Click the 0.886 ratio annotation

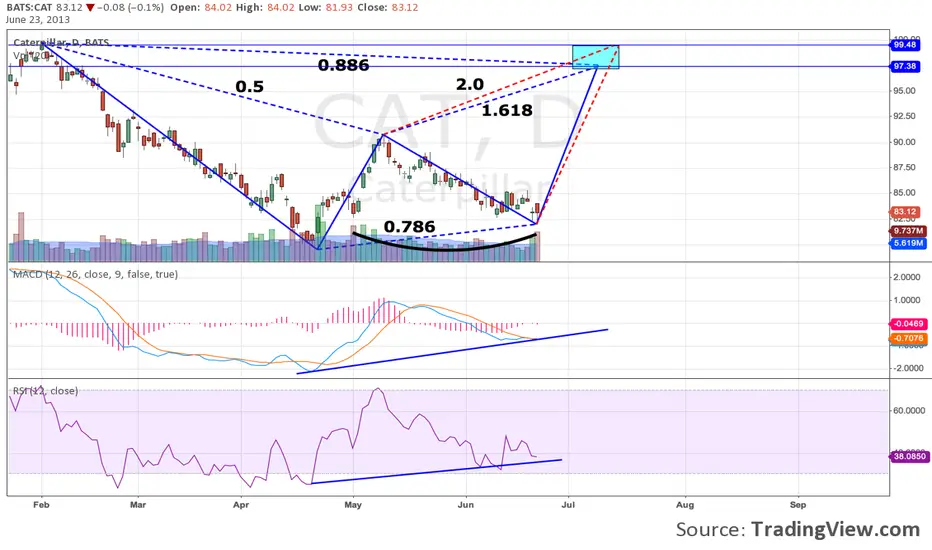(344, 65)
